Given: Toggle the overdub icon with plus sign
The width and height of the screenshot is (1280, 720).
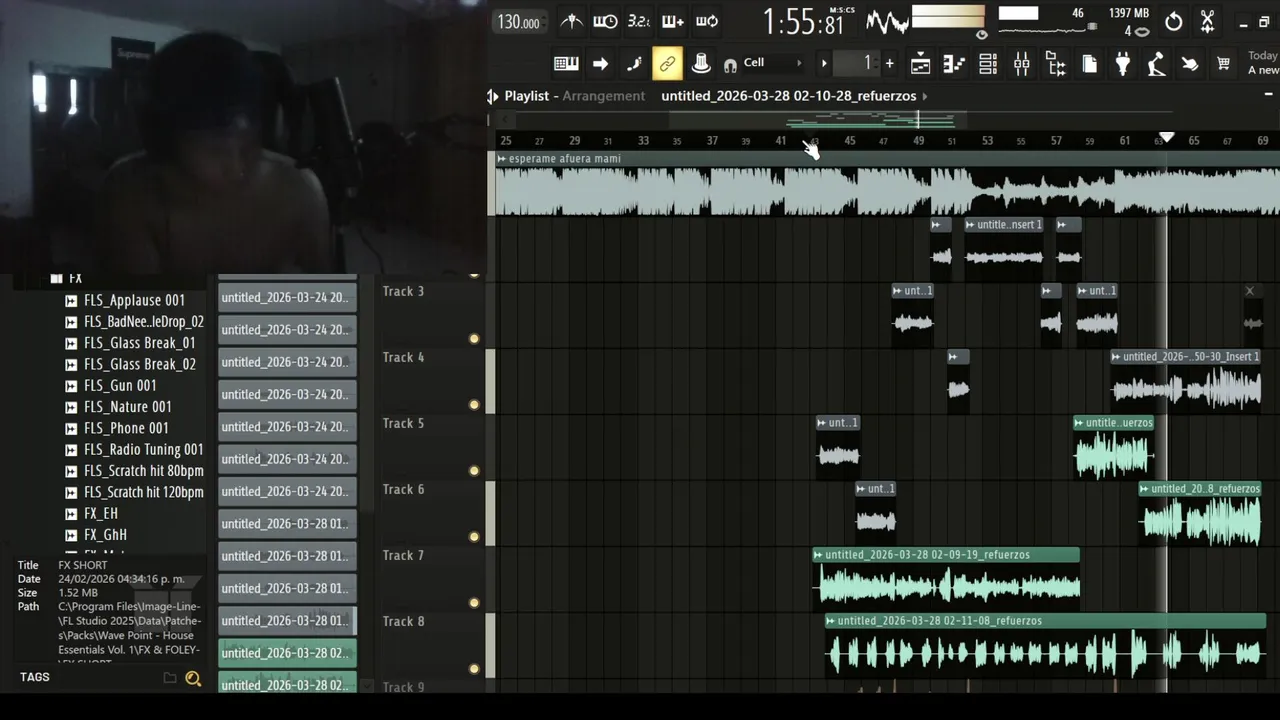Looking at the screenshot, I should 672,21.
